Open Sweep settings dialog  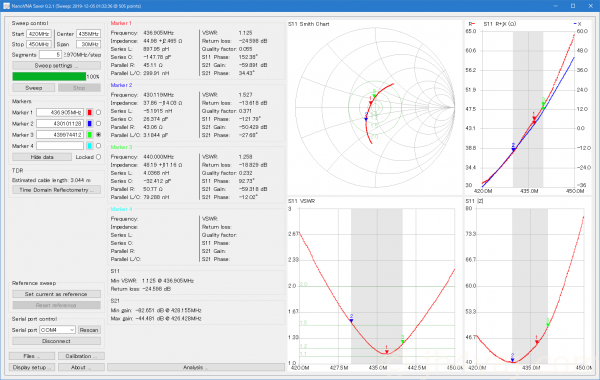(57, 65)
